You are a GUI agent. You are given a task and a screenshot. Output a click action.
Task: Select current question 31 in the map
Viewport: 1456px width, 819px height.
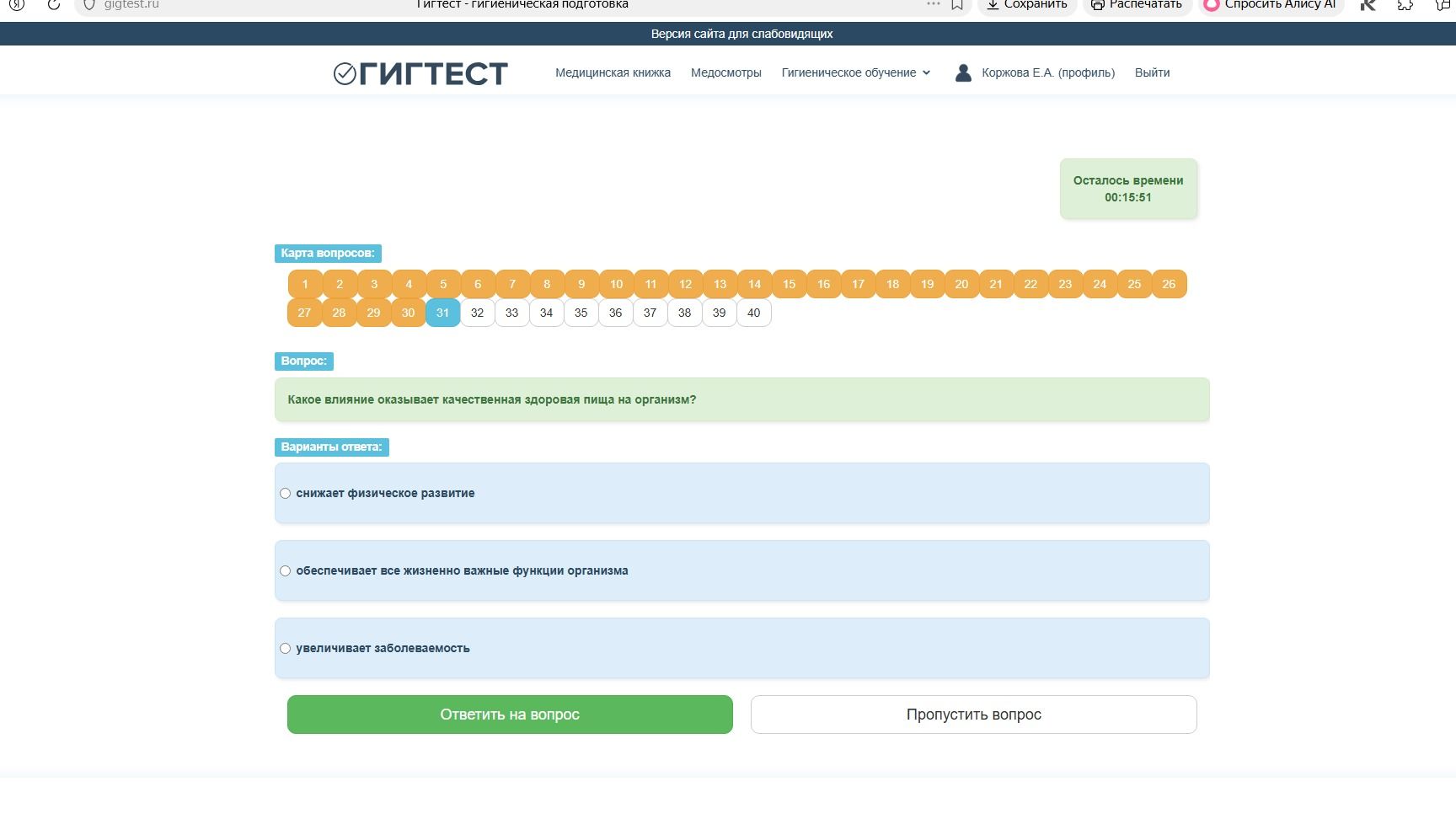[442, 313]
